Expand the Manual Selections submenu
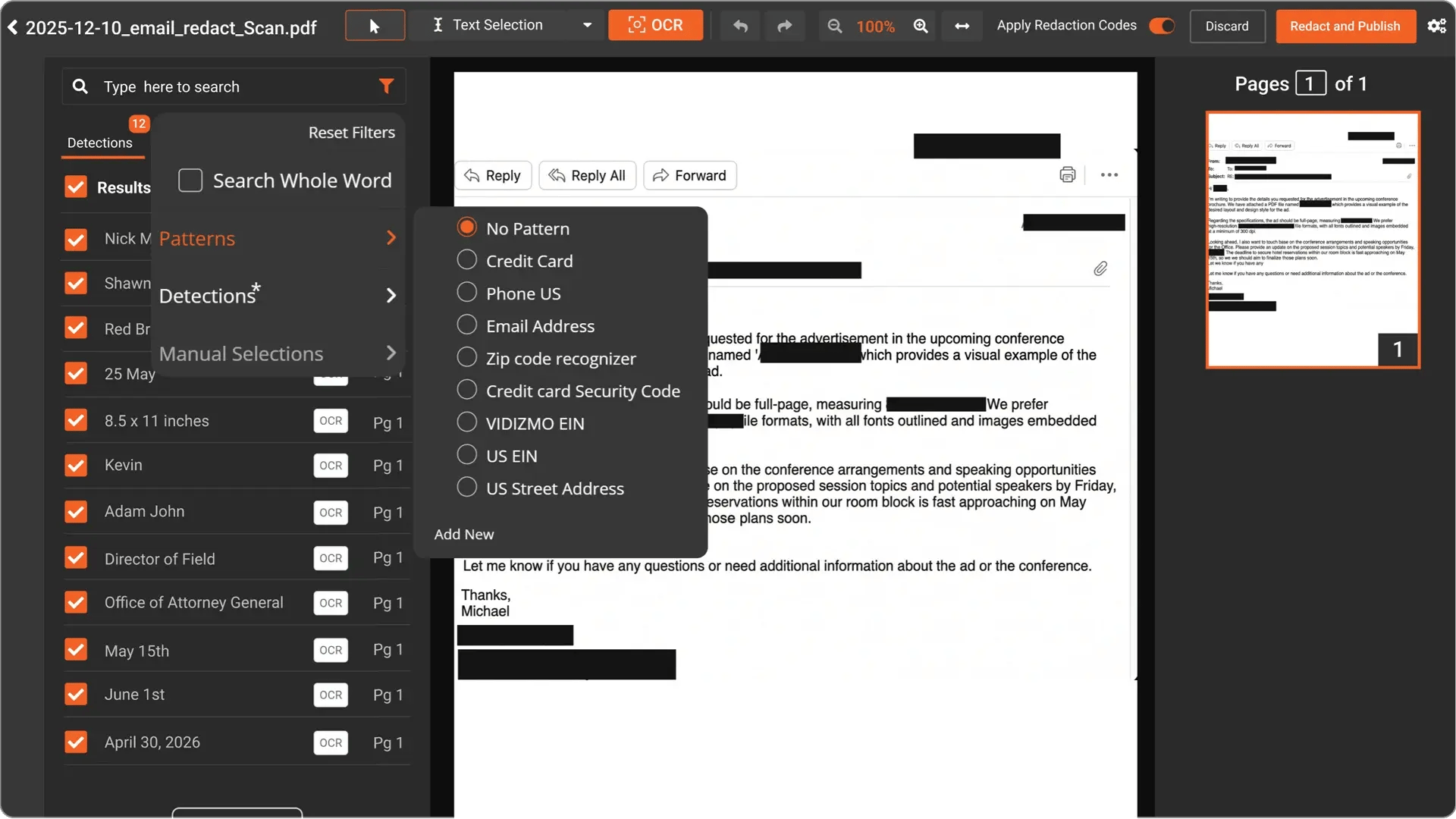This screenshot has height=819, width=1456. coord(278,353)
